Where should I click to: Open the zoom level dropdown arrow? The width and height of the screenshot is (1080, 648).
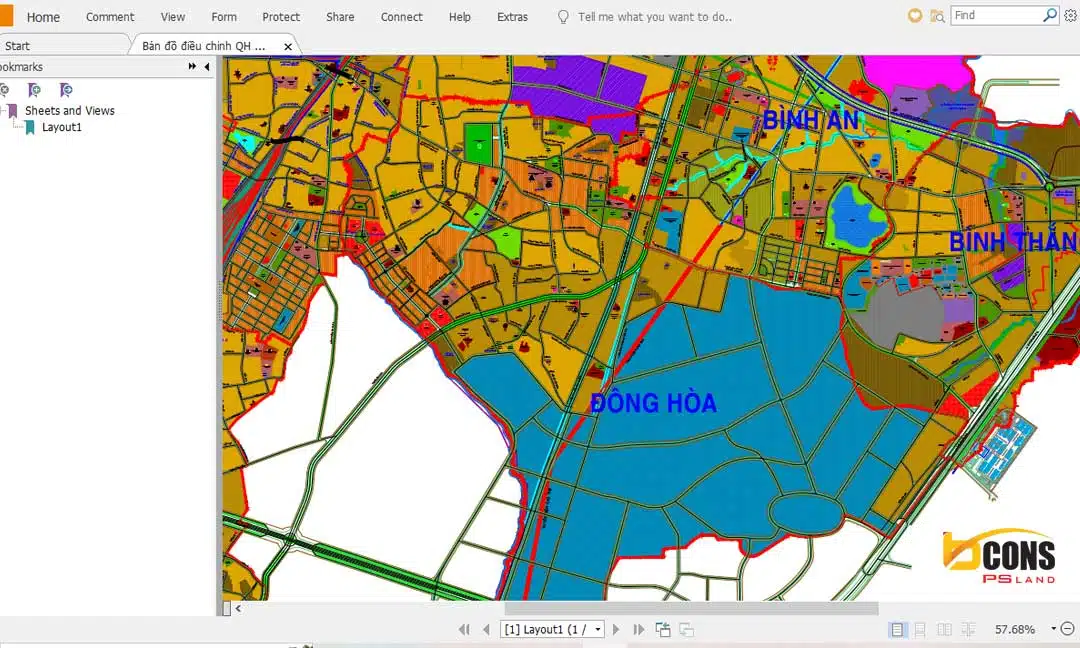tap(1053, 628)
